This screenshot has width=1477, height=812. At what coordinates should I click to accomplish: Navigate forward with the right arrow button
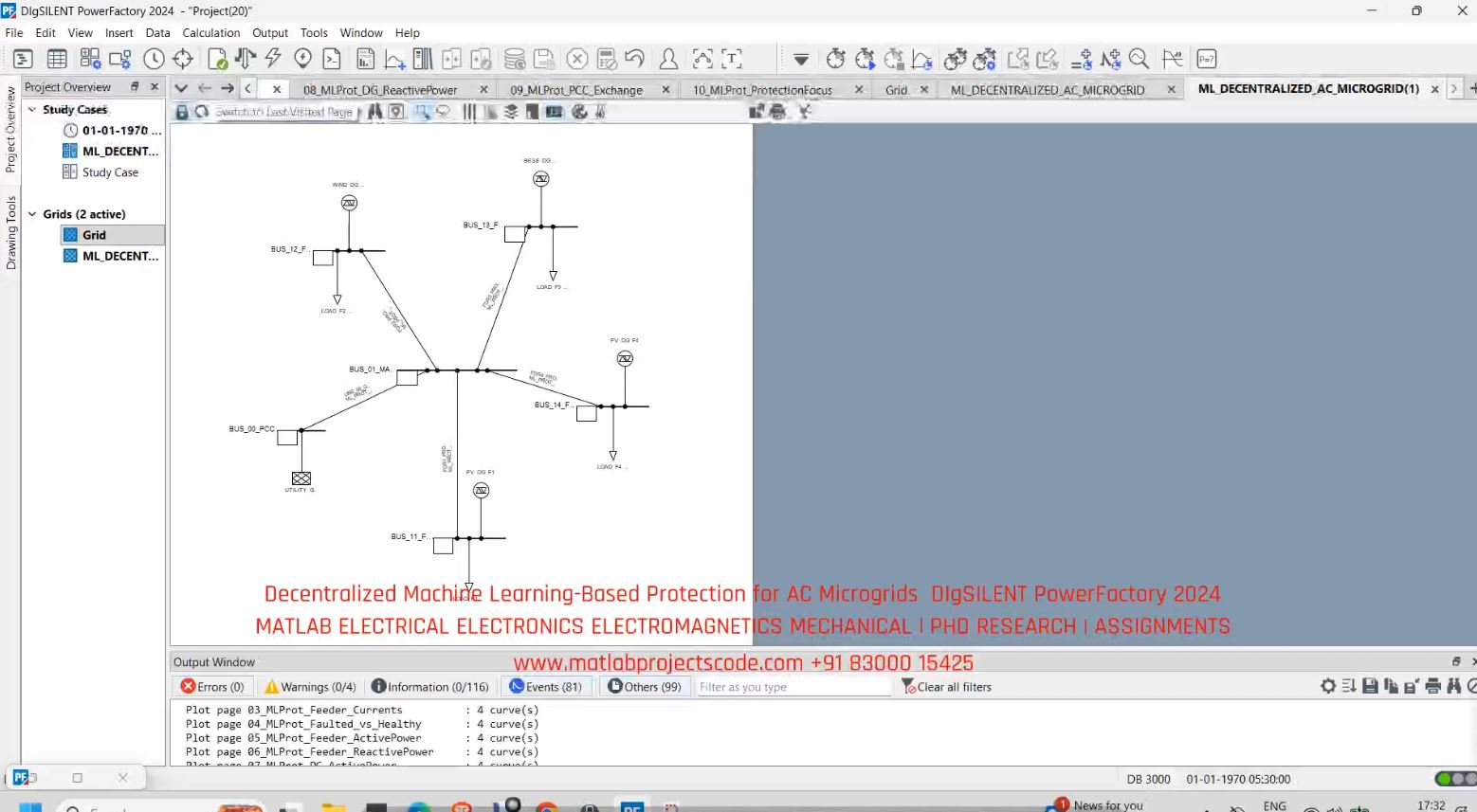pyautogui.click(x=228, y=88)
